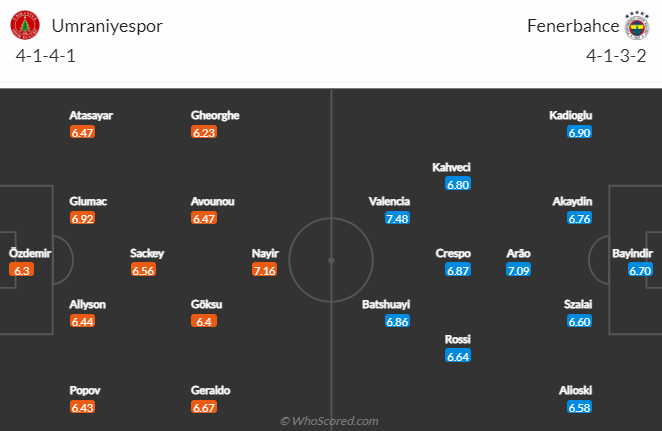This screenshot has width=662, height=431.
Task: Select the Crespo player name
Action: tap(453, 253)
